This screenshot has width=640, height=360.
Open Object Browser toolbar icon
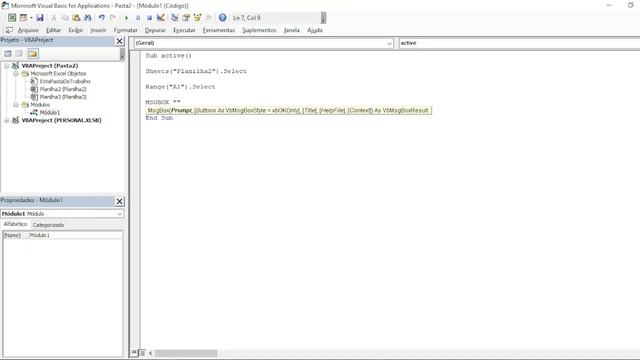click(x=198, y=18)
